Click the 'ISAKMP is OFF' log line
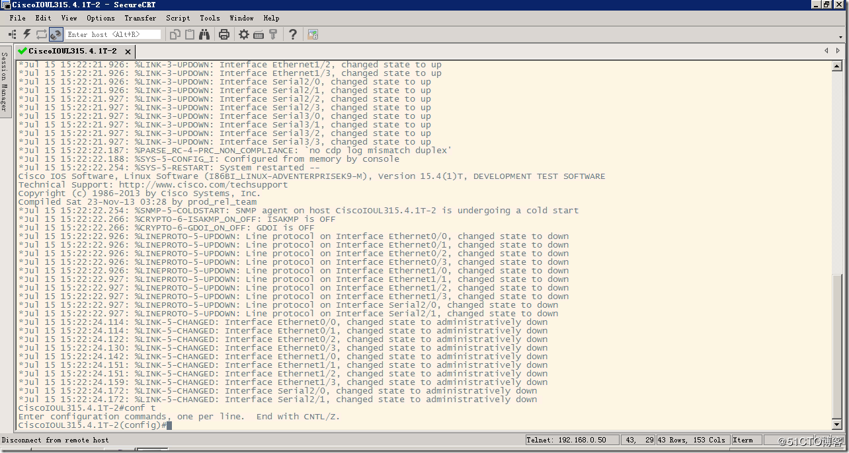 click(x=177, y=219)
